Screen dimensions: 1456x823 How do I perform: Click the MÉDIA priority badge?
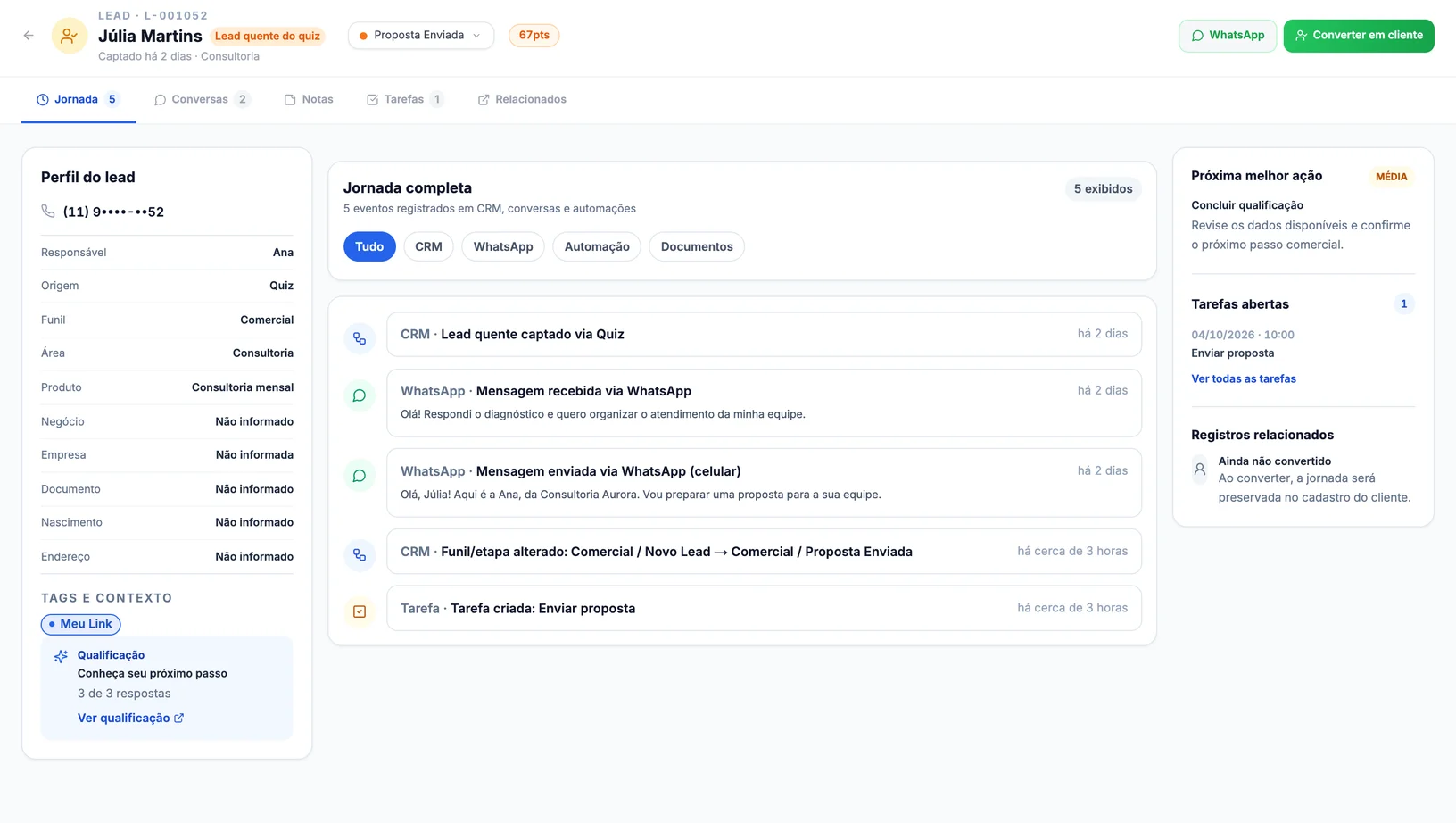[x=1391, y=177]
